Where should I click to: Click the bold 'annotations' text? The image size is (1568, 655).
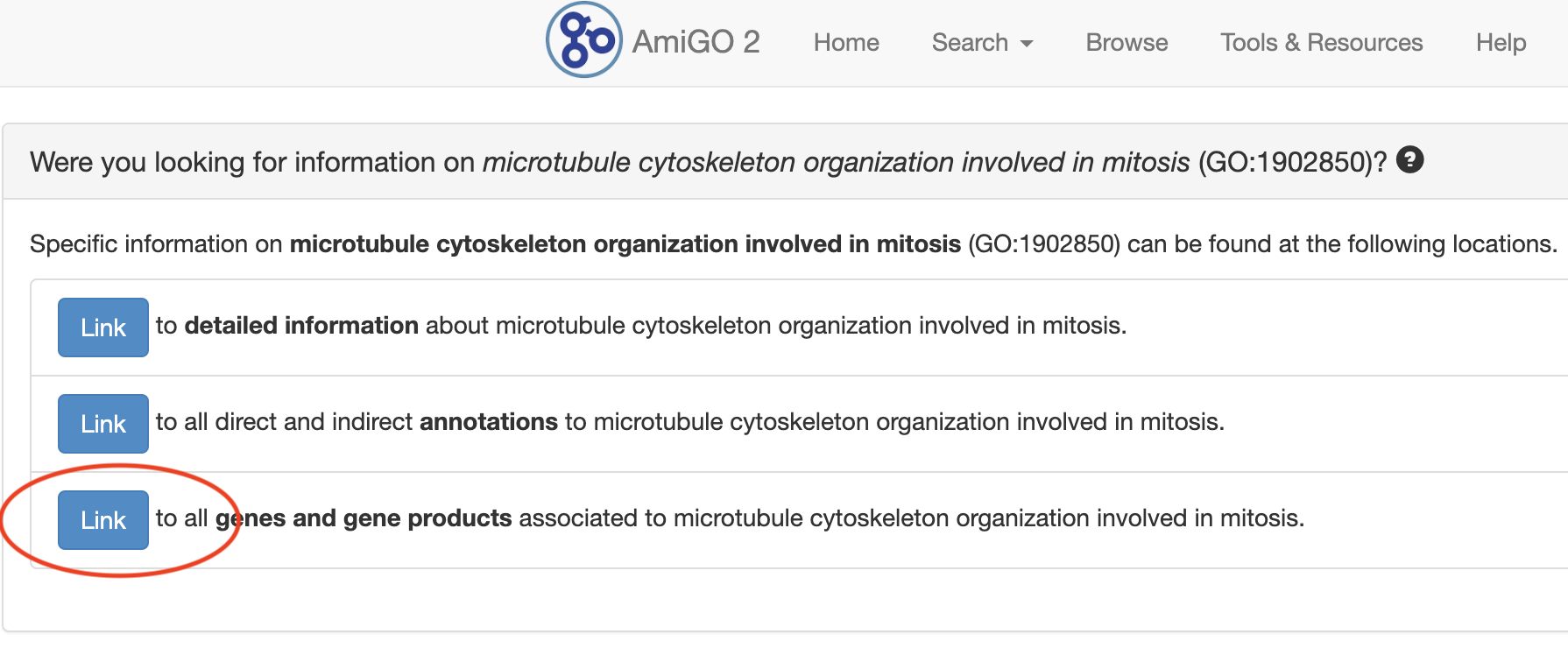[488, 422]
